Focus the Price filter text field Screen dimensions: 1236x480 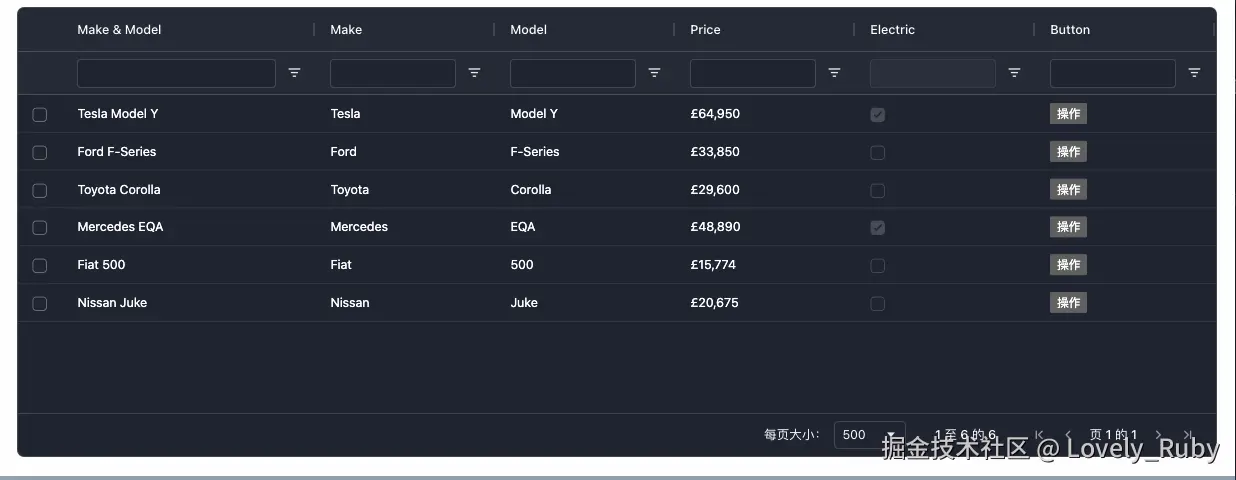pos(752,73)
